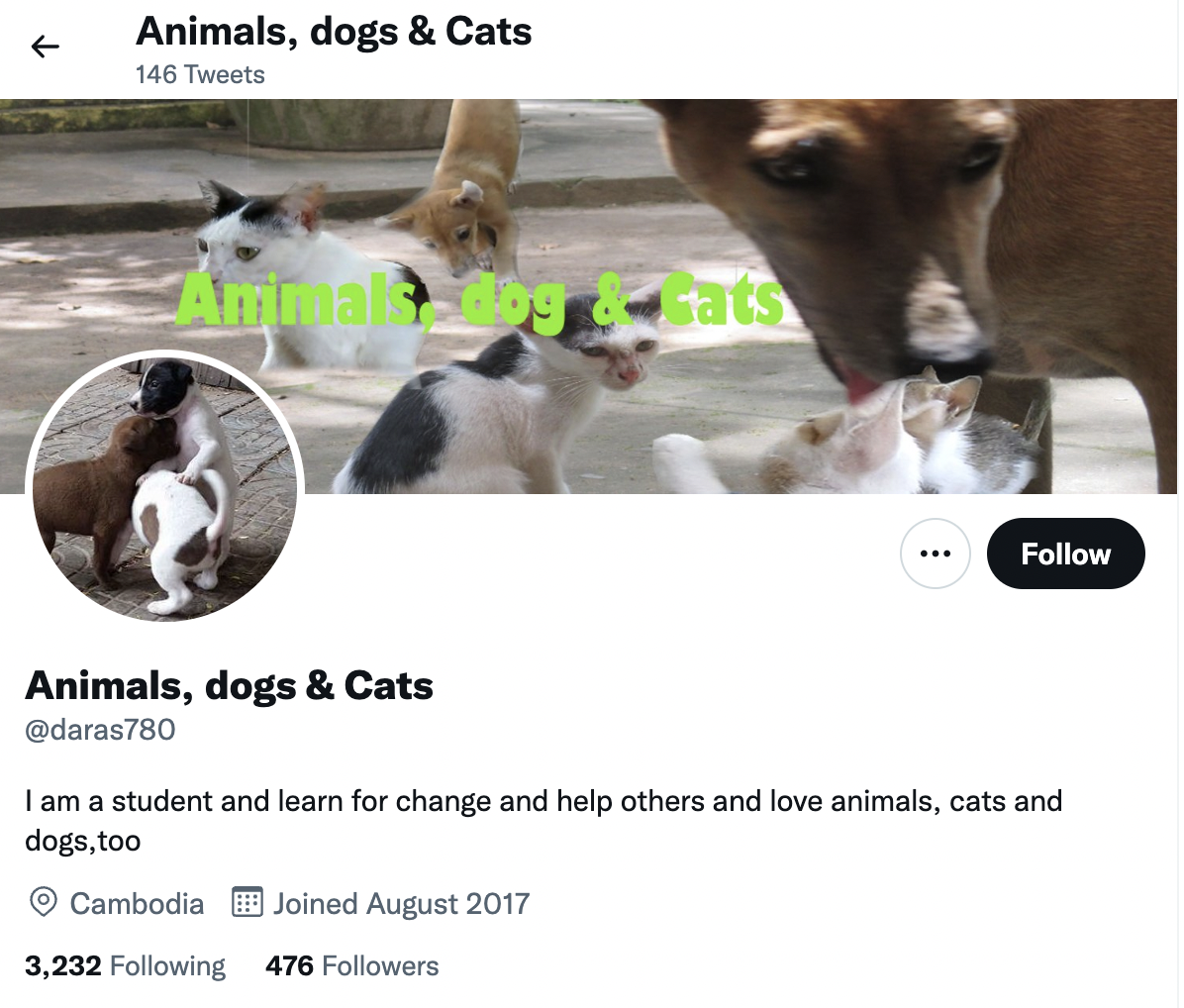Open the three-dots more options button

point(935,554)
